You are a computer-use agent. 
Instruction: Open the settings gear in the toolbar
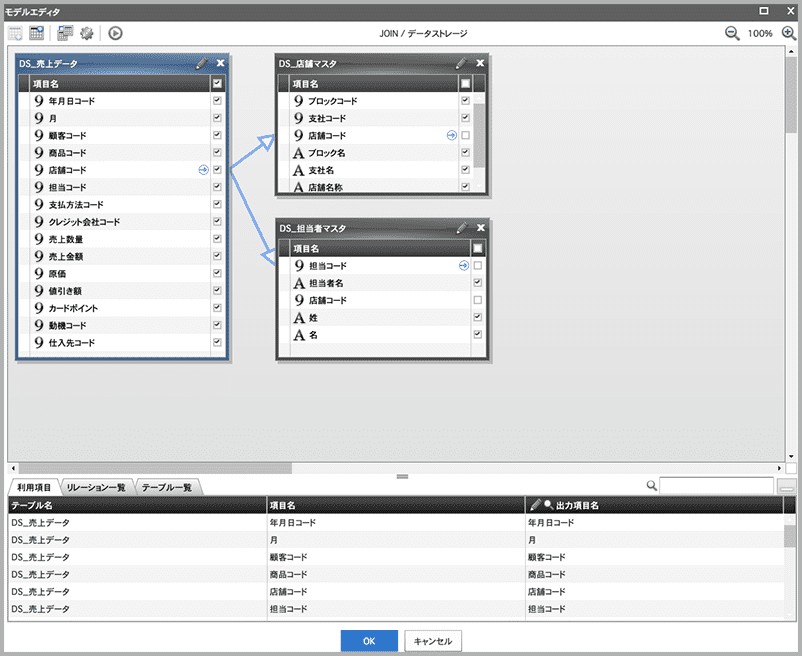click(87, 33)
